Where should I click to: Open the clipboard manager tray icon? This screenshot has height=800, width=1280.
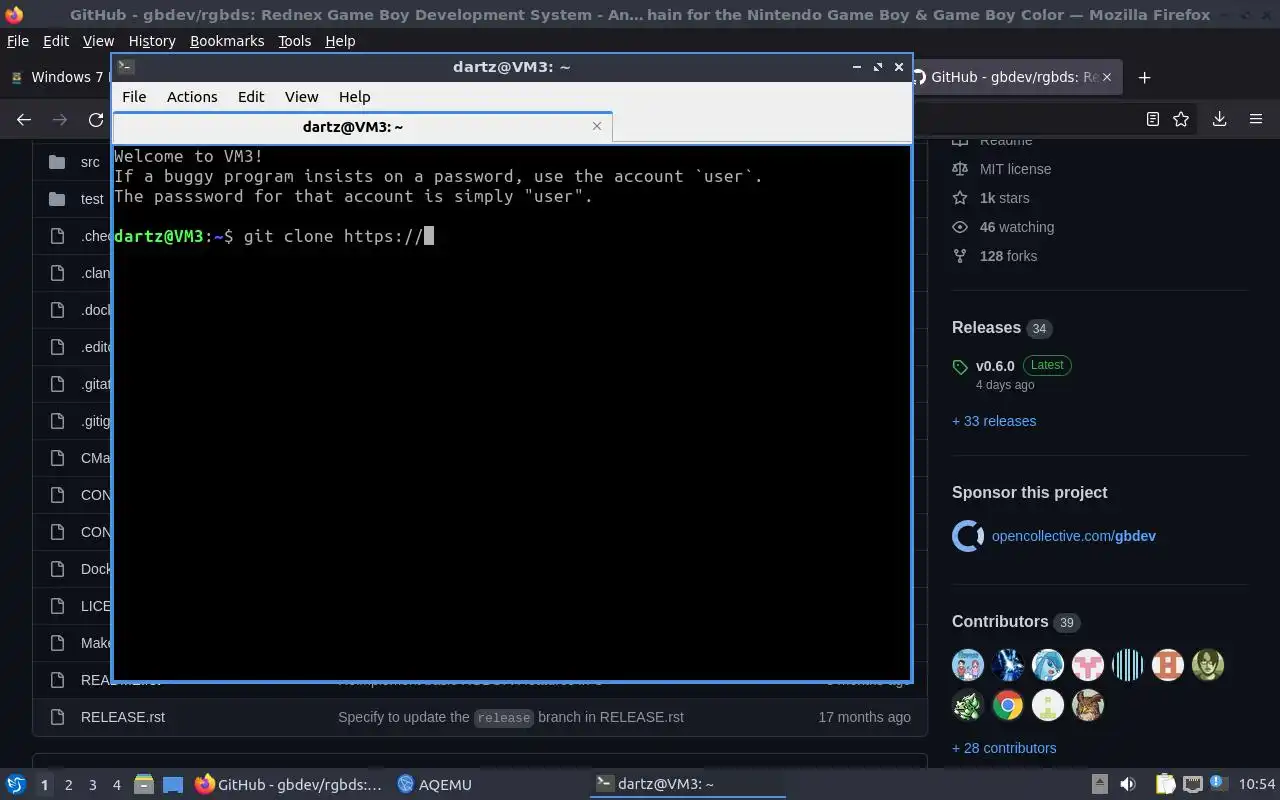[x=1165, y=784]
